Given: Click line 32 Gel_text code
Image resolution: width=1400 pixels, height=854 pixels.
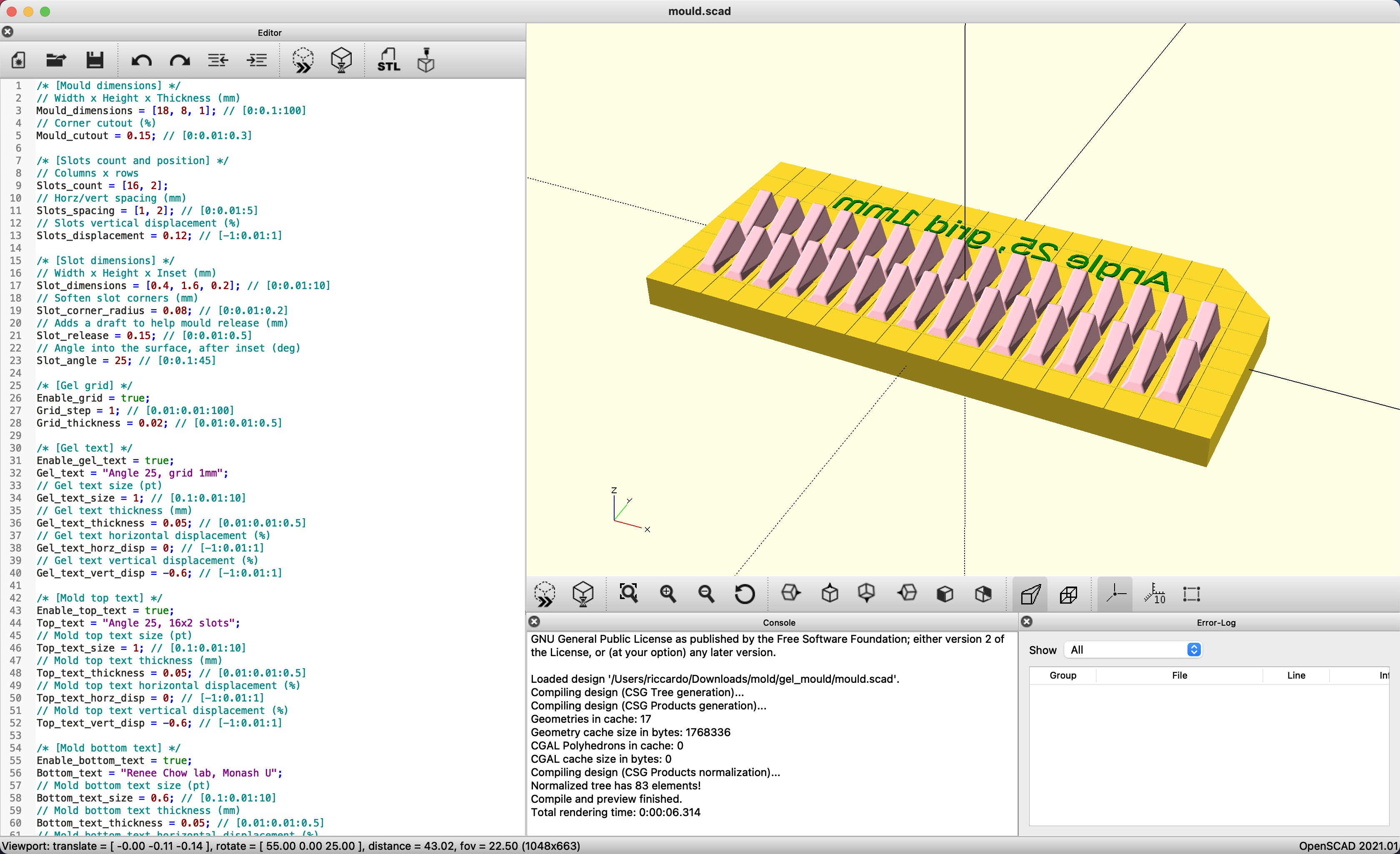Looking at the screenshot, I should click(132, 473).
